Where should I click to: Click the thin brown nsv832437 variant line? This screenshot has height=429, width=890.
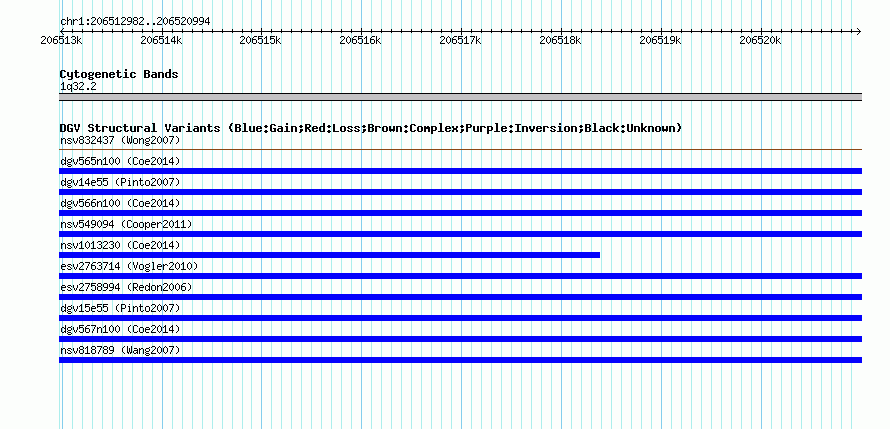(460, 150)
